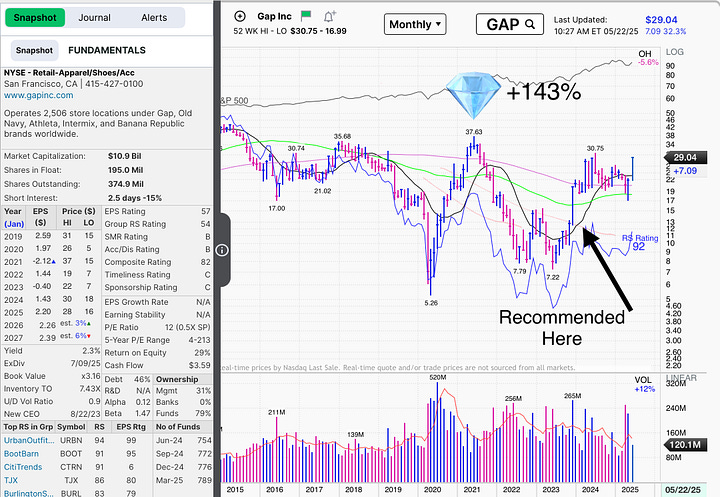Click the Return on Equity value 29%
The height and width of the screenshot is (497, 720).
pyautogui.click(x=202, y=352)
